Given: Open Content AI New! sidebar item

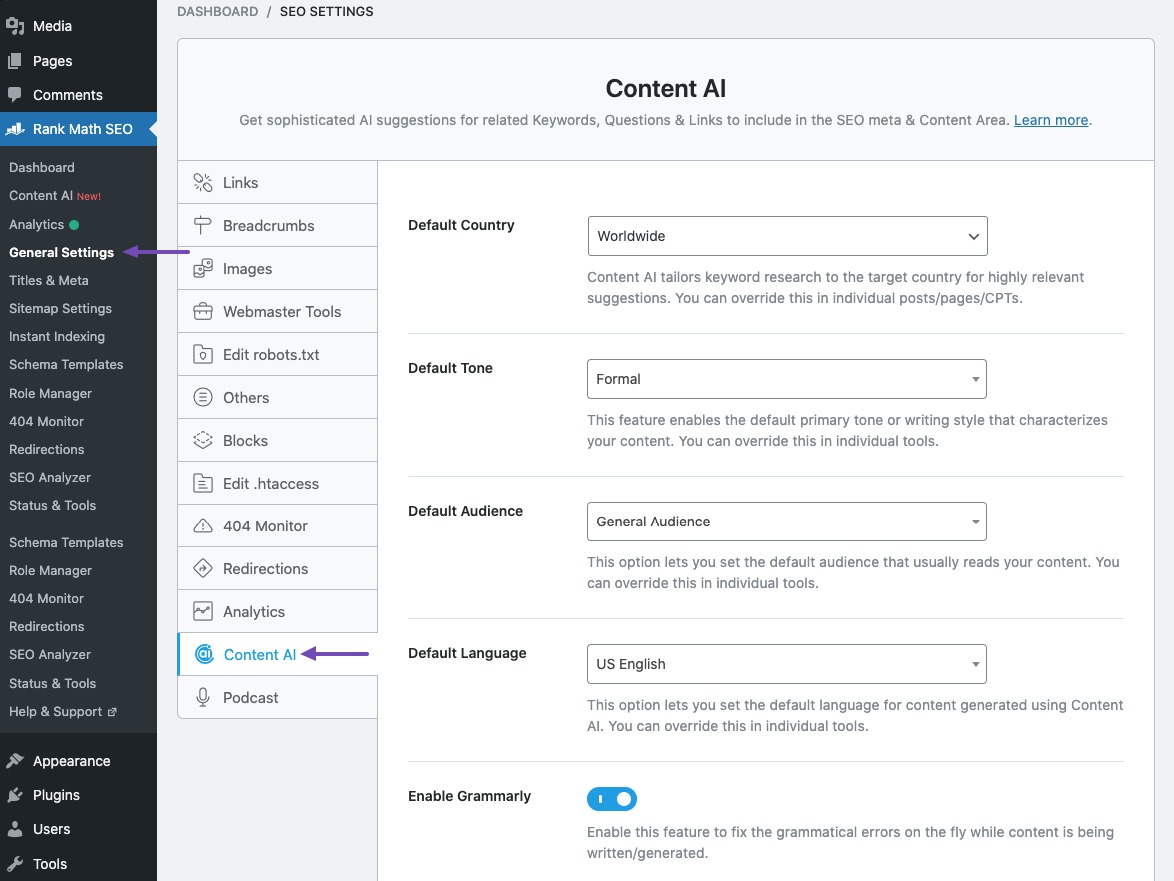Looking at the screenshot, I should [55, 195].
